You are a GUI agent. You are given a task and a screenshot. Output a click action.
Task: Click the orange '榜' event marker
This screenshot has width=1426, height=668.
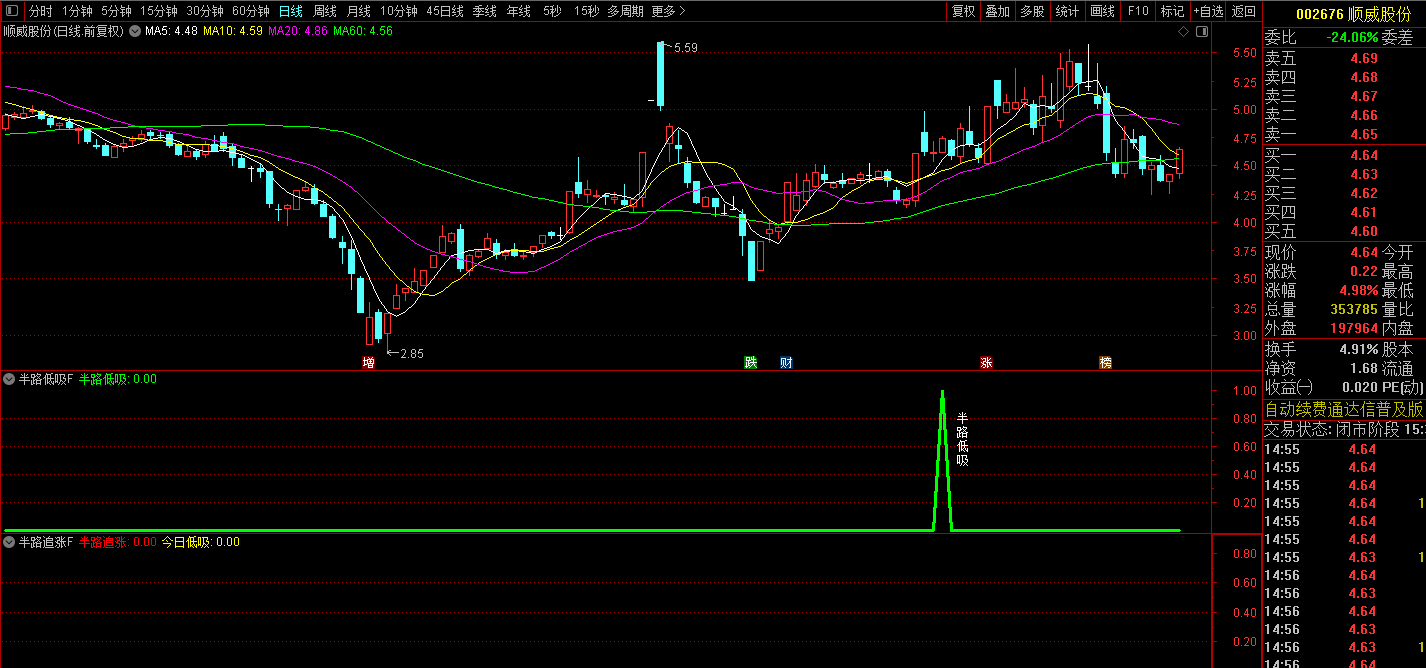(x=1105, y=362)
